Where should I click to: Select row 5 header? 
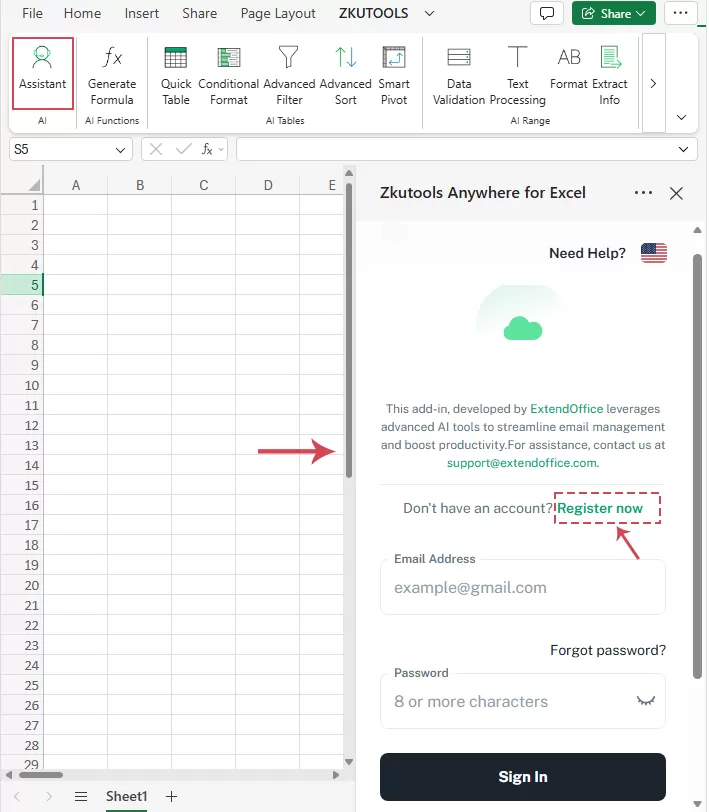(22, 285)
